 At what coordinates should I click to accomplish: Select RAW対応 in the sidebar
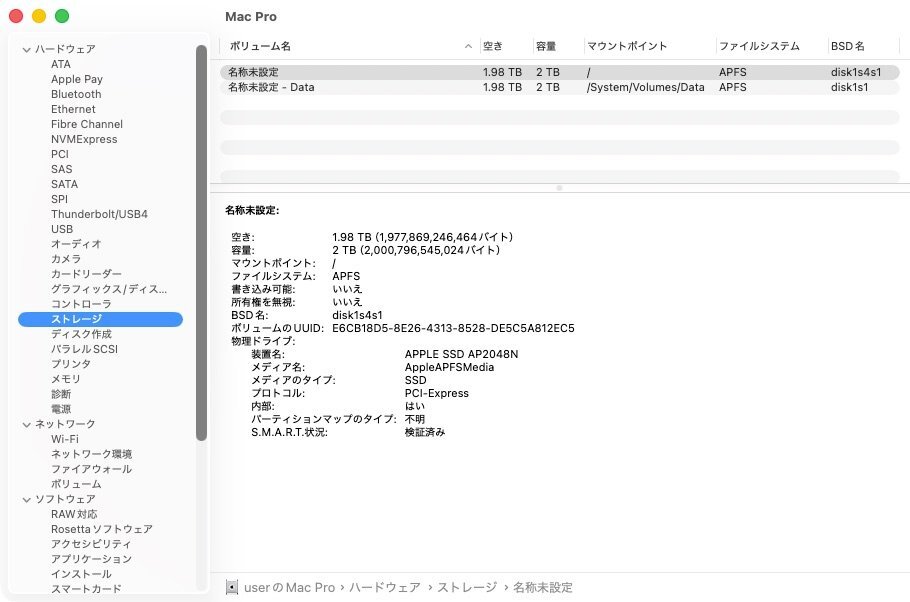coord(74,514)
